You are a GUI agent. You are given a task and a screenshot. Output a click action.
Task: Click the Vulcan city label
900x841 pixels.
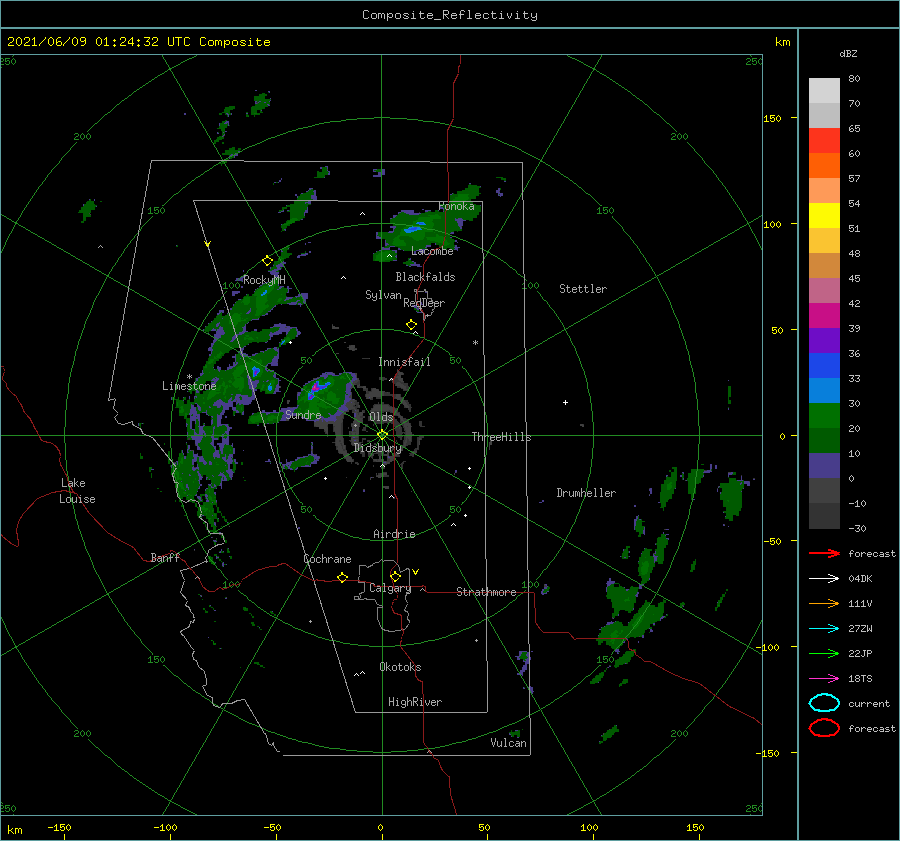(509, 743)
